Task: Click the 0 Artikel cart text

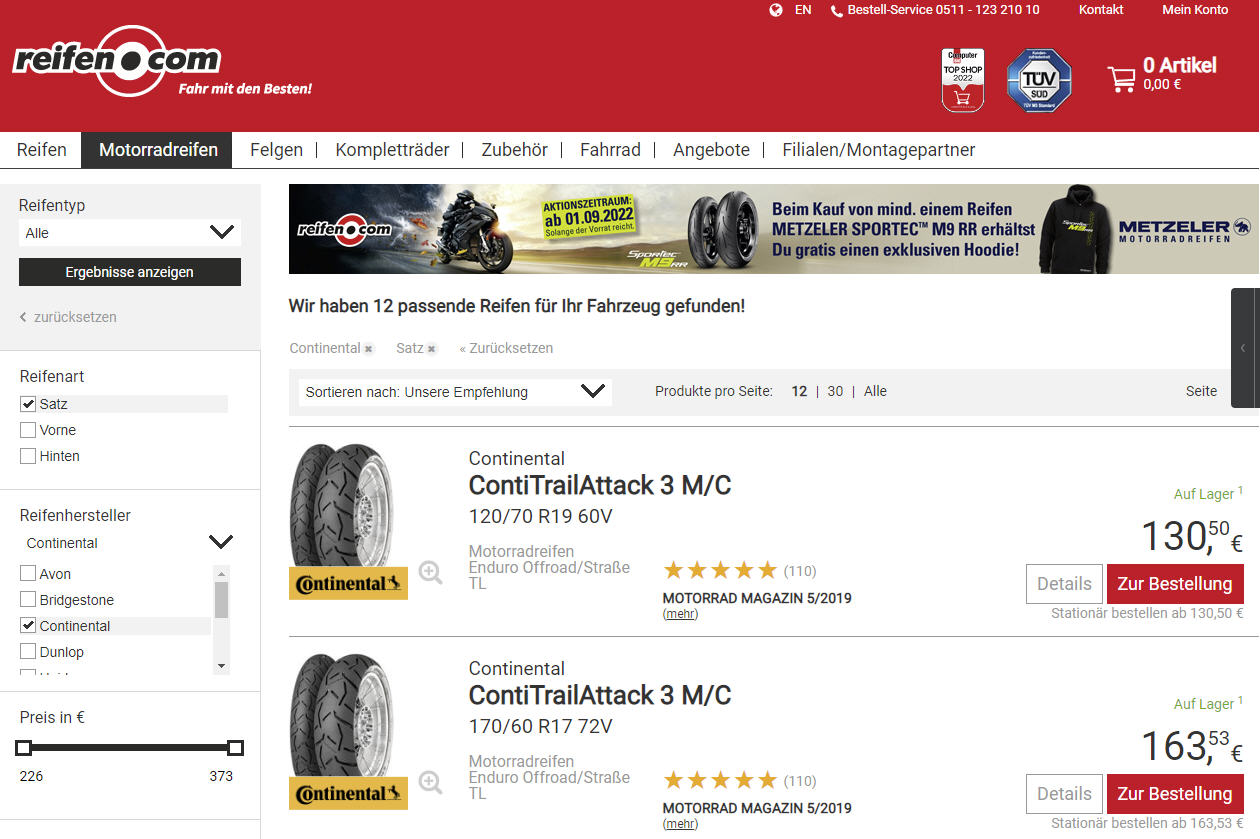Action: pyautogui.click(x=1180, y=66)
